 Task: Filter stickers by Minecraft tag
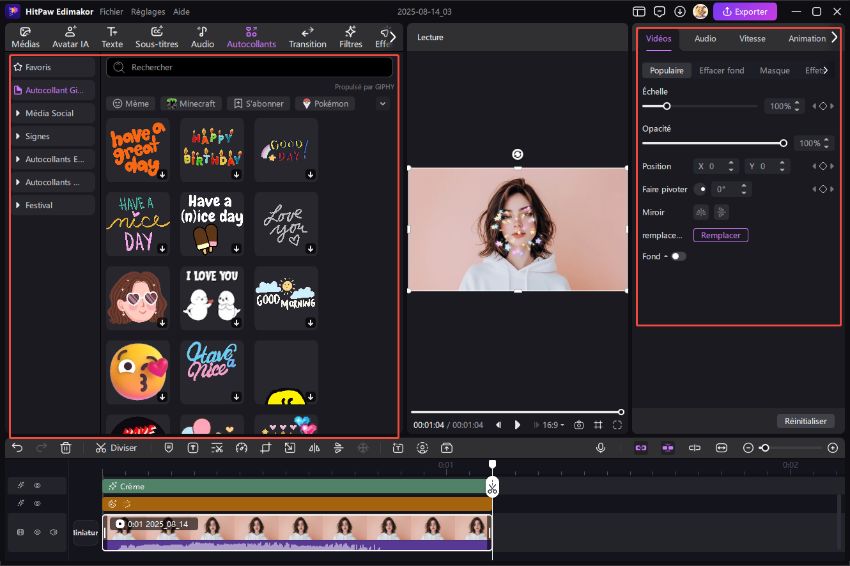click(191, 104)
